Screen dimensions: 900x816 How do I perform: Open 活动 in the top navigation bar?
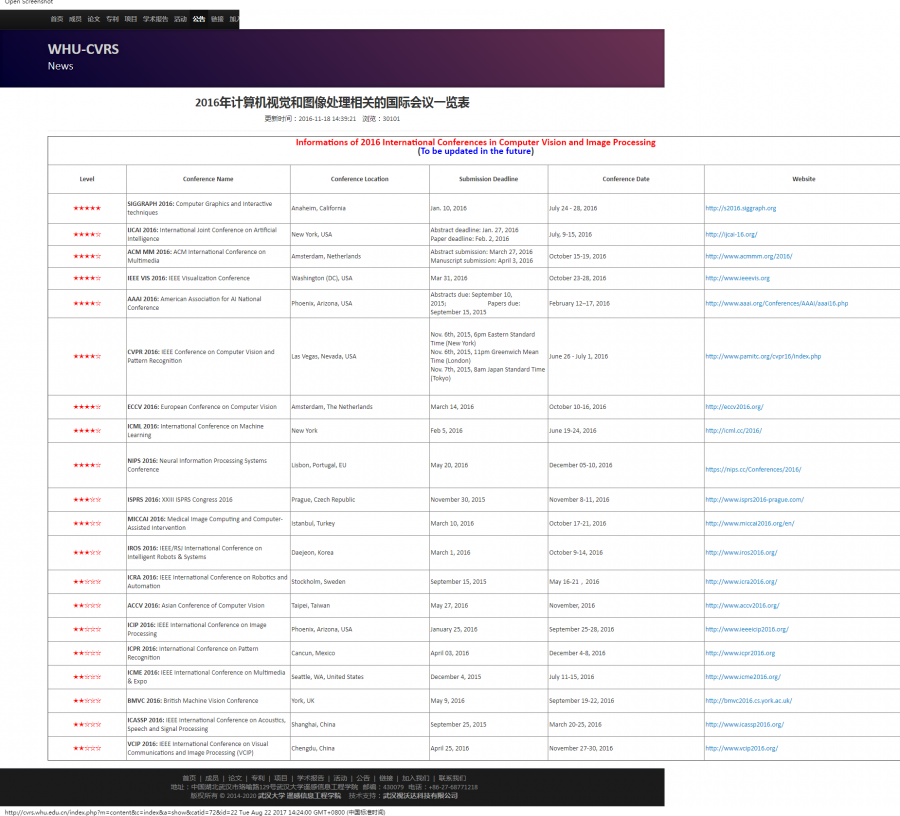[x=180, y=19]
